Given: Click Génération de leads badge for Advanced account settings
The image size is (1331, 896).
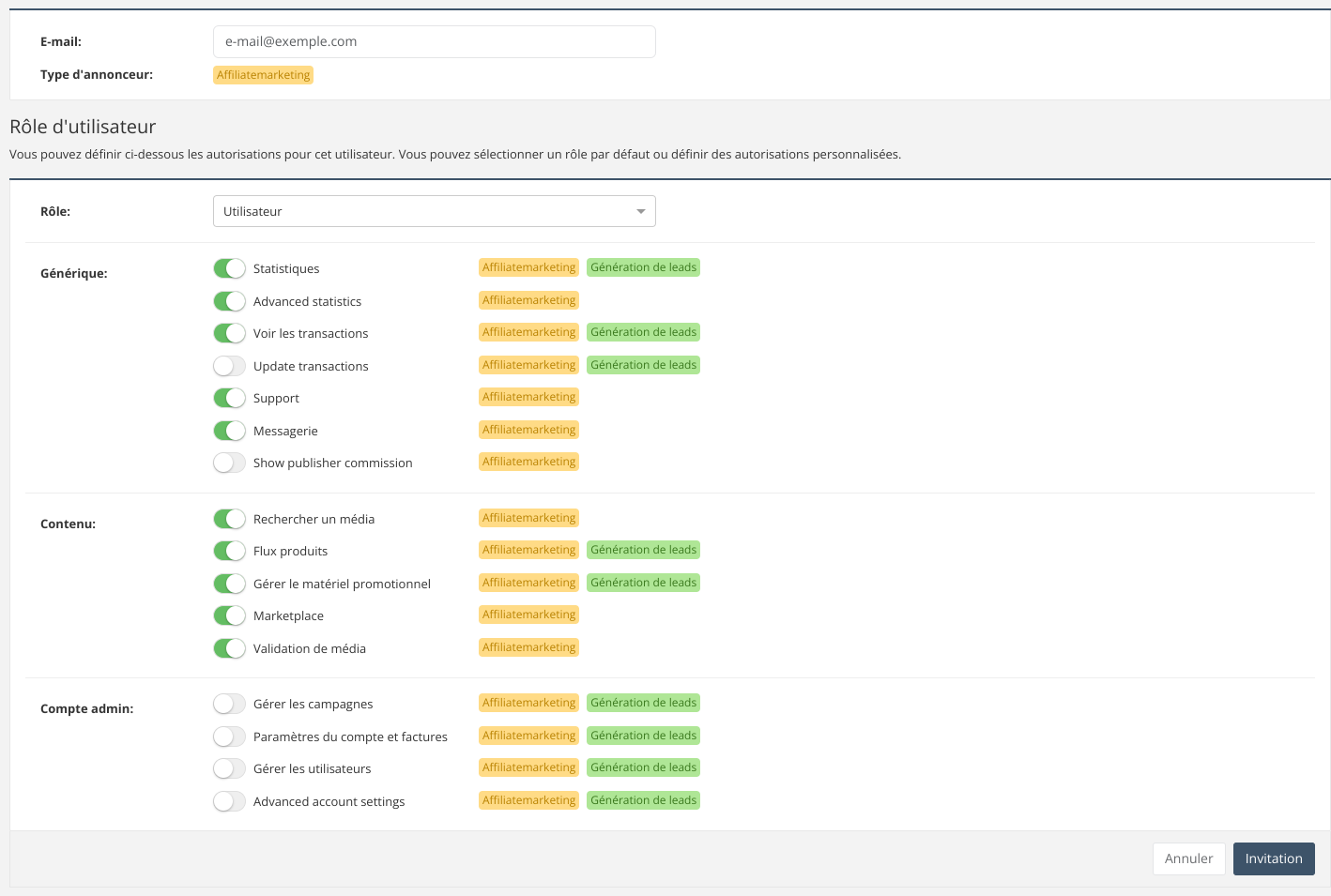Looking at the screenshot, I should [x=643, y=800].
